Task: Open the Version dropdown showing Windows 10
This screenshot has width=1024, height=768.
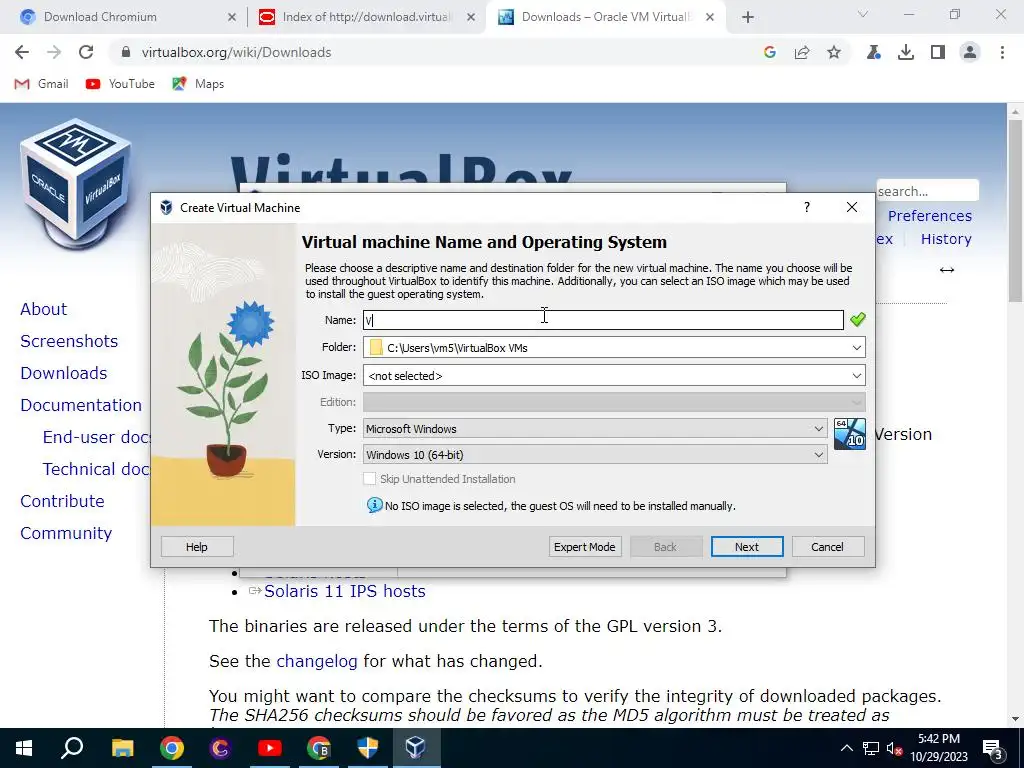Action: (595, 455)
